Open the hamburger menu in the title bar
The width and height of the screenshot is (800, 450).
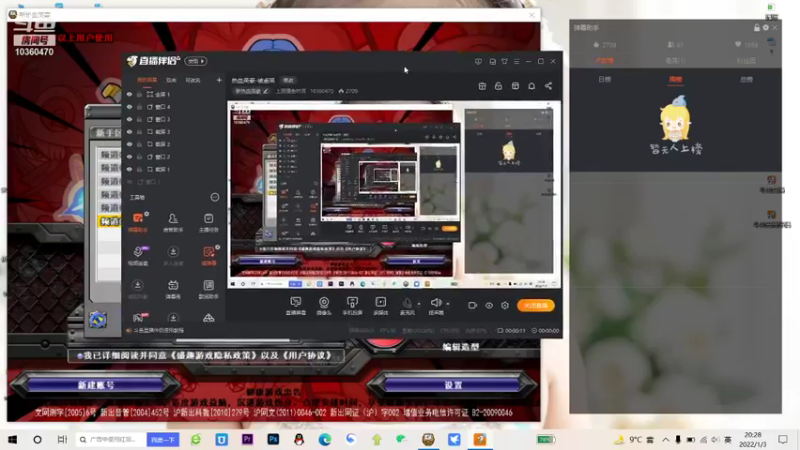(x=517, y=61)
